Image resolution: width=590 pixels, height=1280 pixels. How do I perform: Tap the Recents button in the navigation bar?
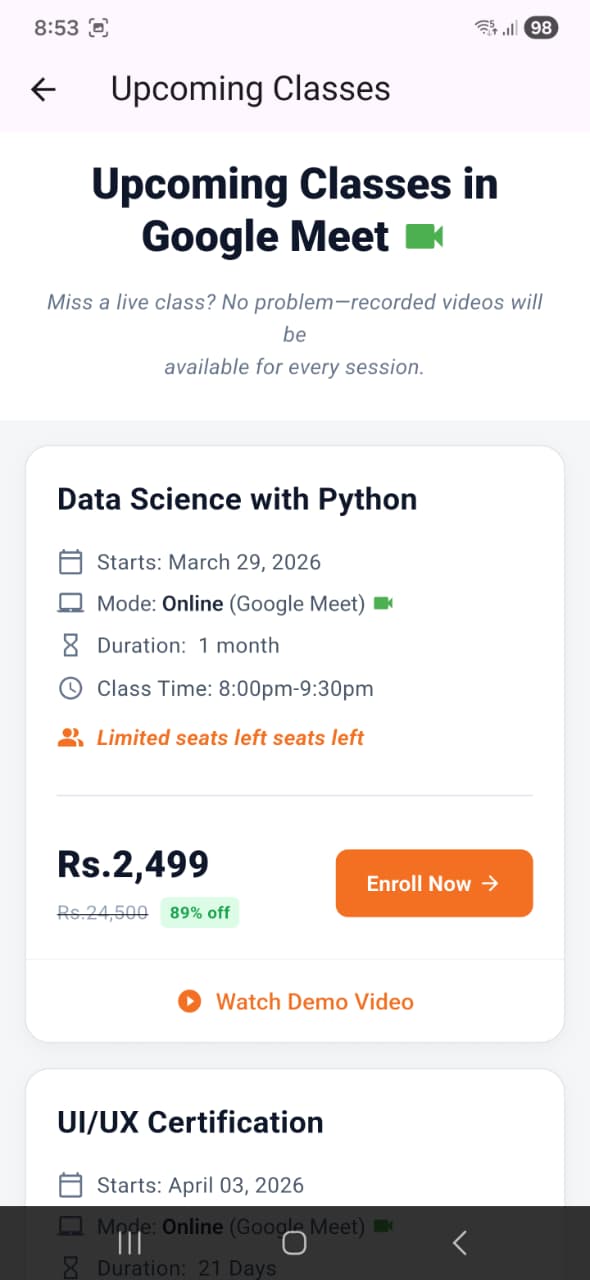(x=129, y=1242)
